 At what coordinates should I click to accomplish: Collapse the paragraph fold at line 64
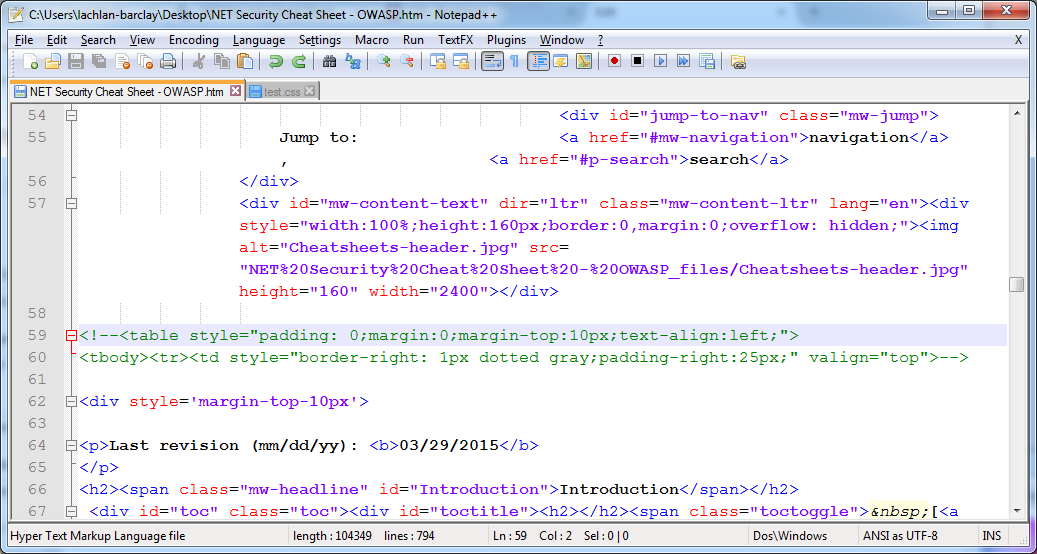pyautogui.click(x=71, y=446)
